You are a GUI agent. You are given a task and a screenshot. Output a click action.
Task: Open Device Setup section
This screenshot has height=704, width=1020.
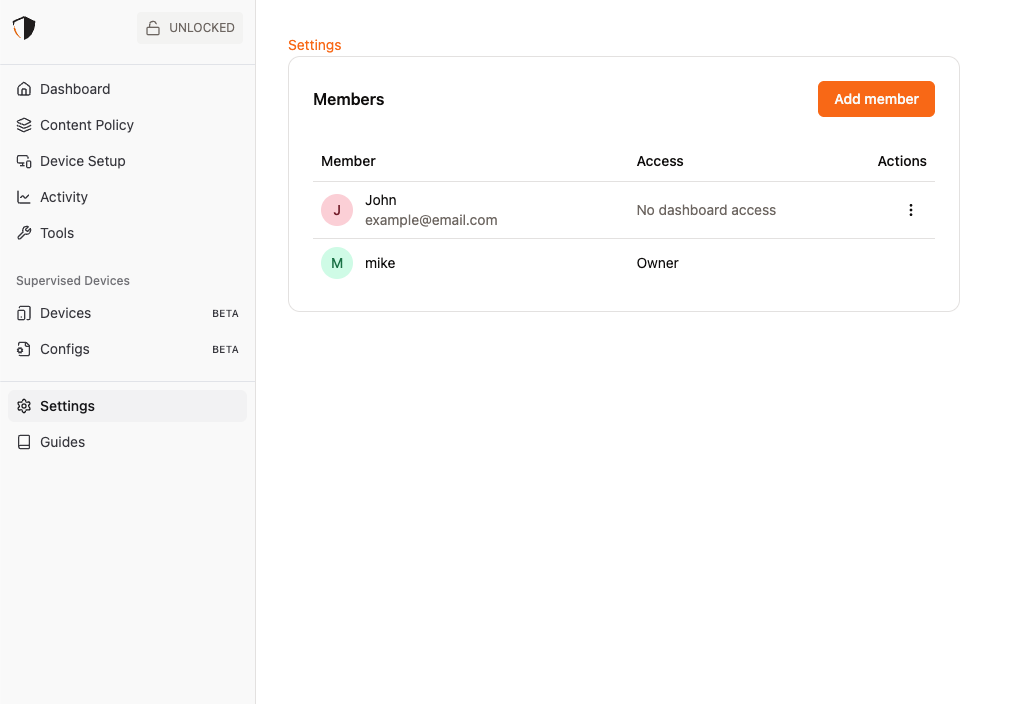tap(128, 161)
